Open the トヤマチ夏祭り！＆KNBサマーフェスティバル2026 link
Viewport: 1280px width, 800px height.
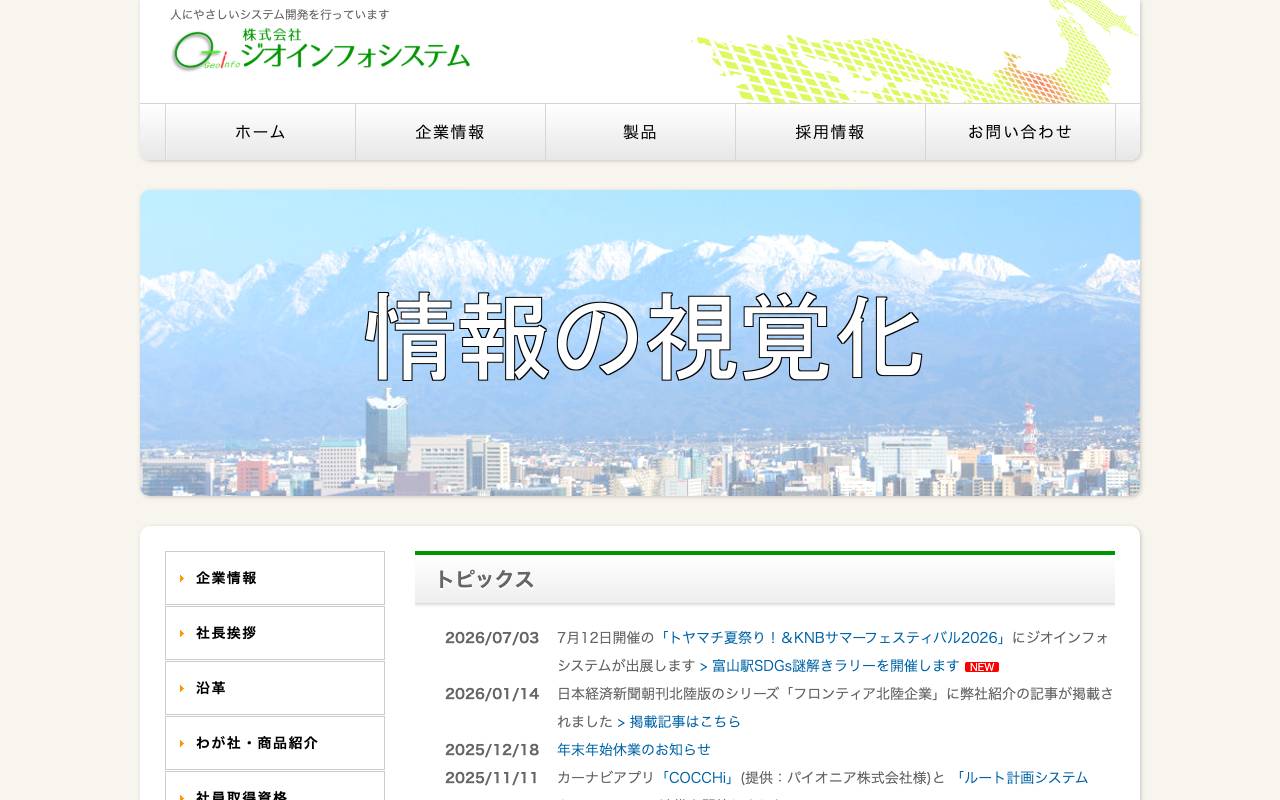pyautogui.click(x=833, y=638)
